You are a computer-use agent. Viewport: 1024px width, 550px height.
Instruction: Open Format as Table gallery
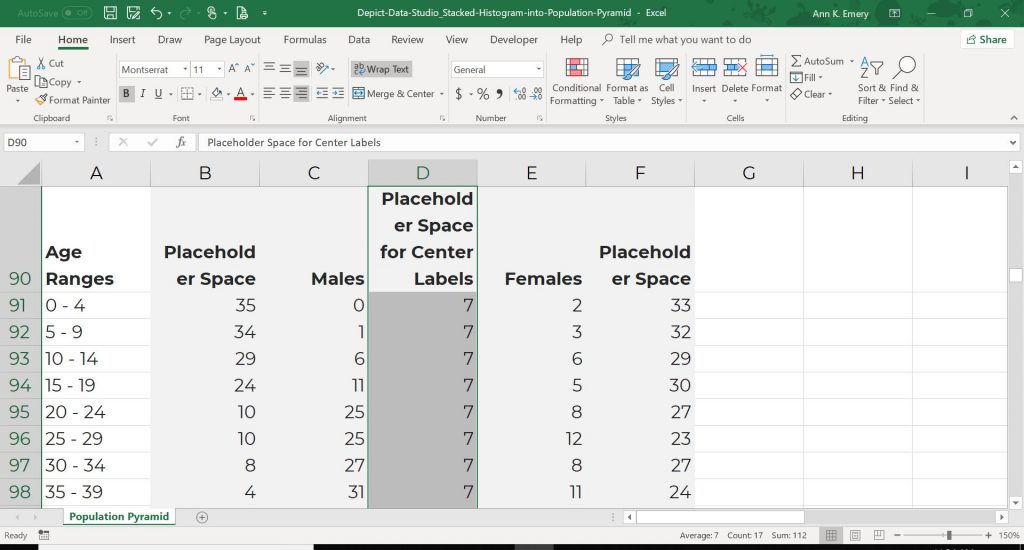[x=627, y=82]
